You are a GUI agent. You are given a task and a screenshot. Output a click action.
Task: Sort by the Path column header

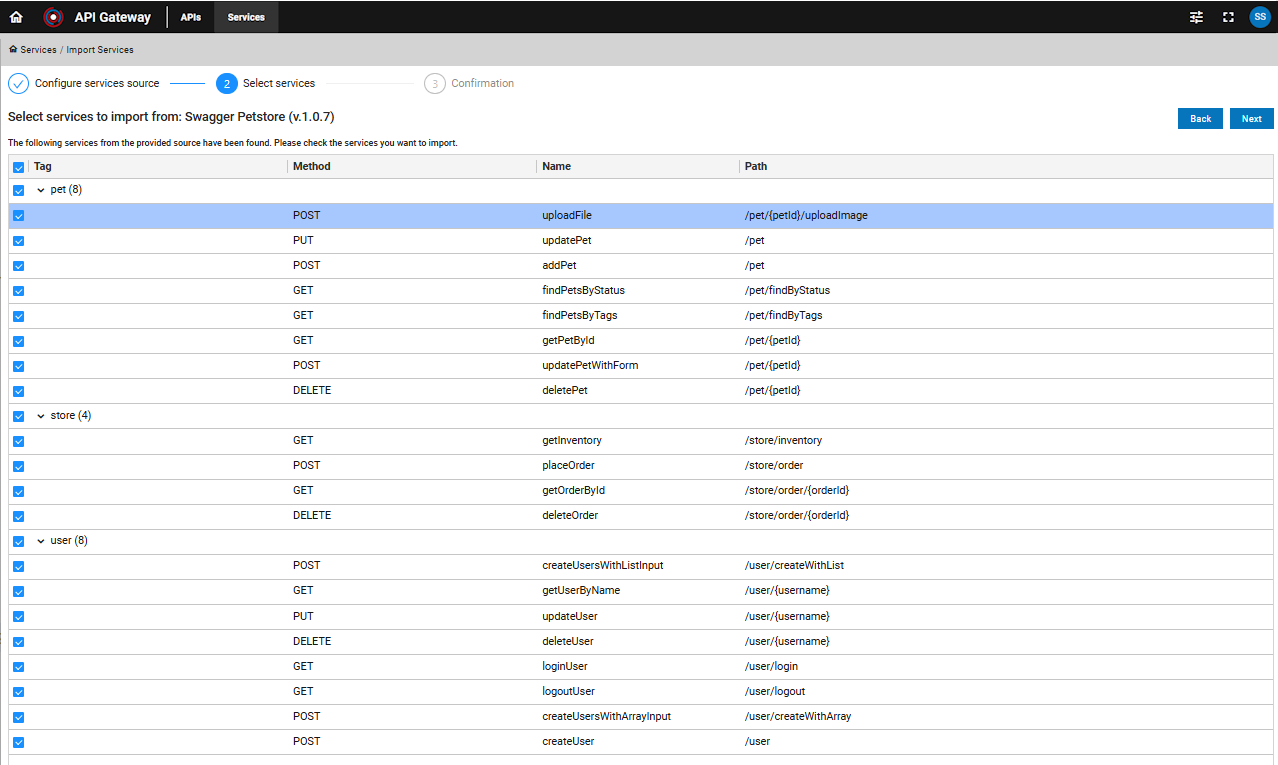coord(756,166)
